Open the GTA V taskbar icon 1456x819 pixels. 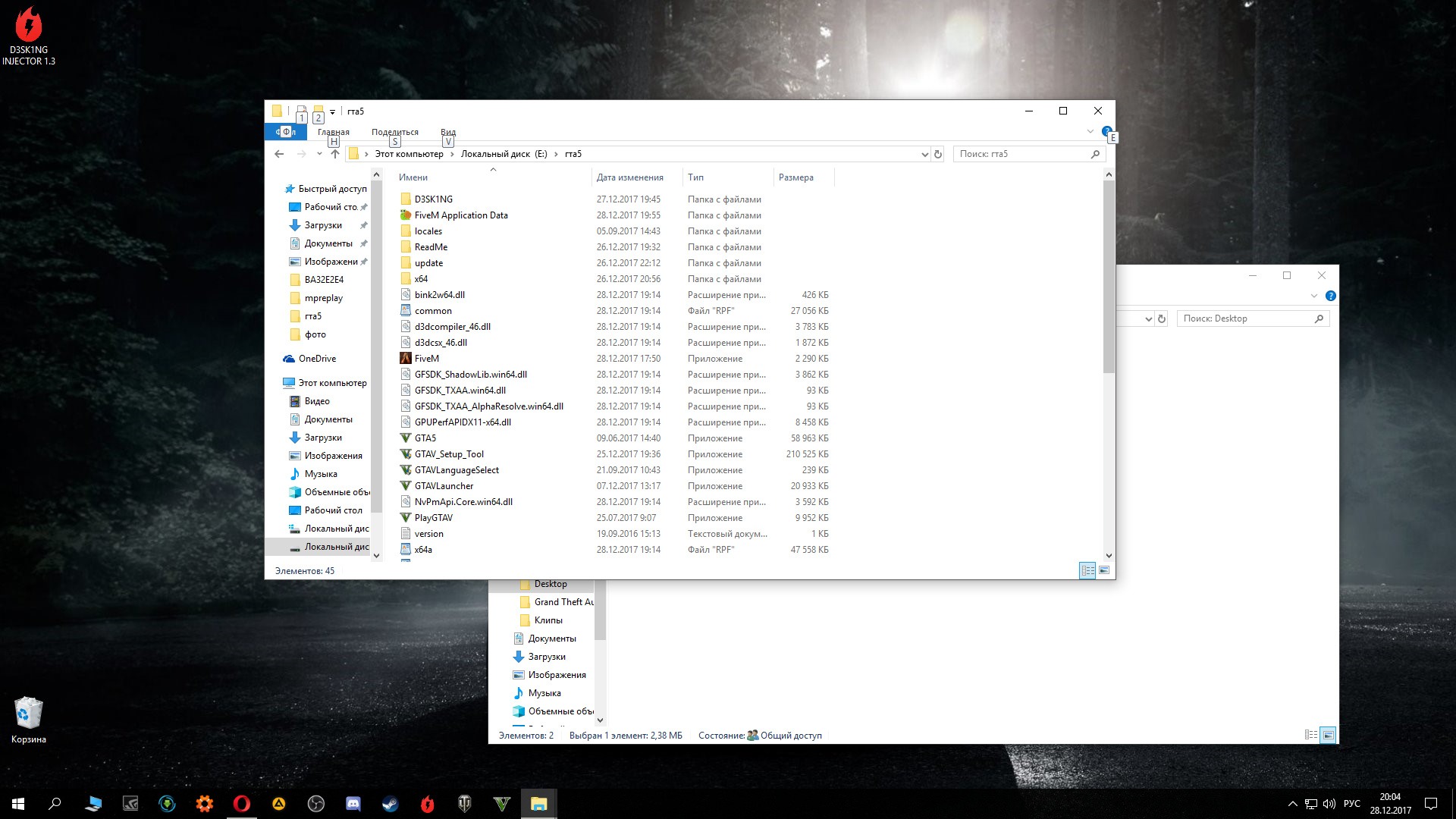[502, 804]
